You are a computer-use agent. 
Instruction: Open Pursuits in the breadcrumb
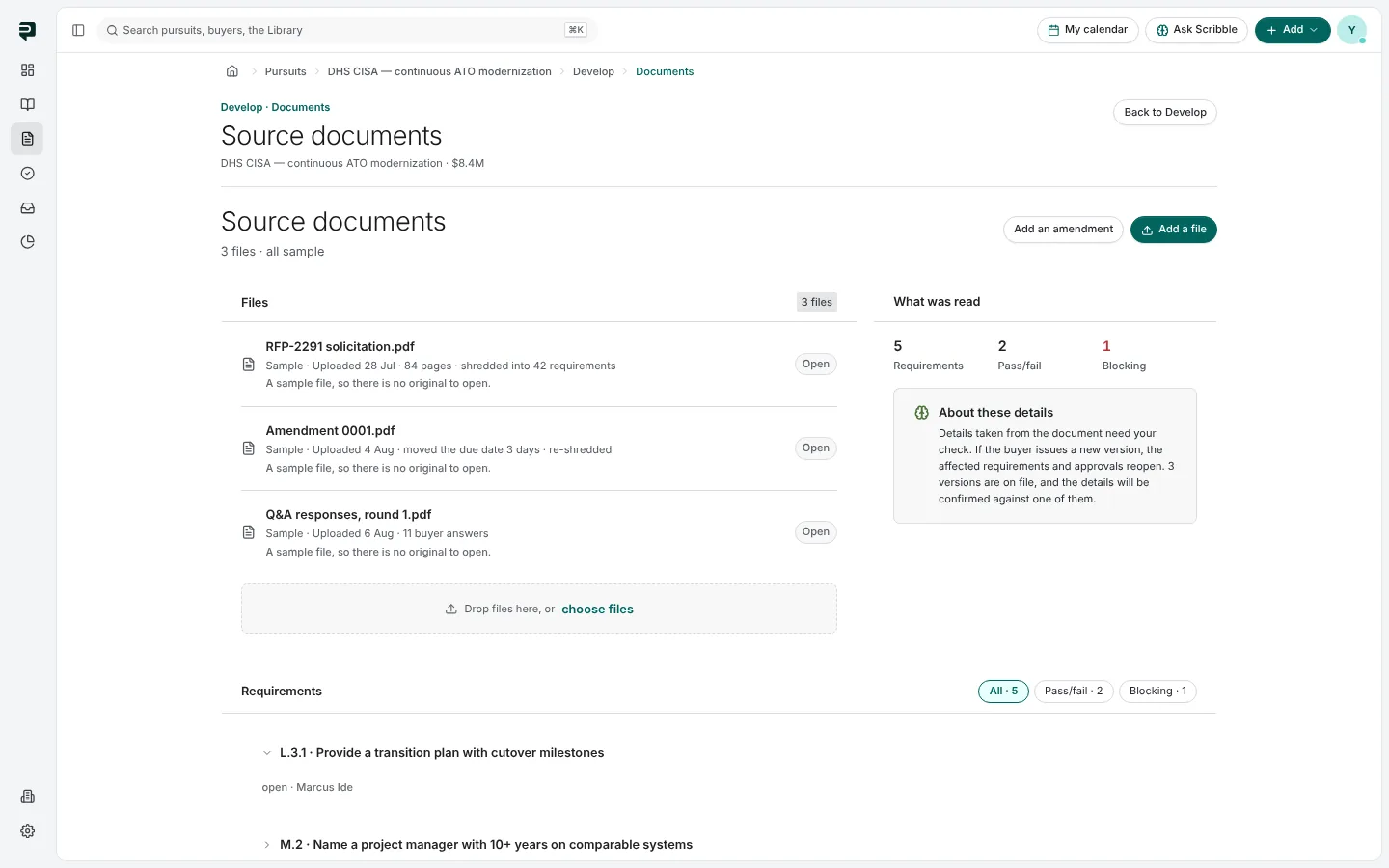[286, 72]
